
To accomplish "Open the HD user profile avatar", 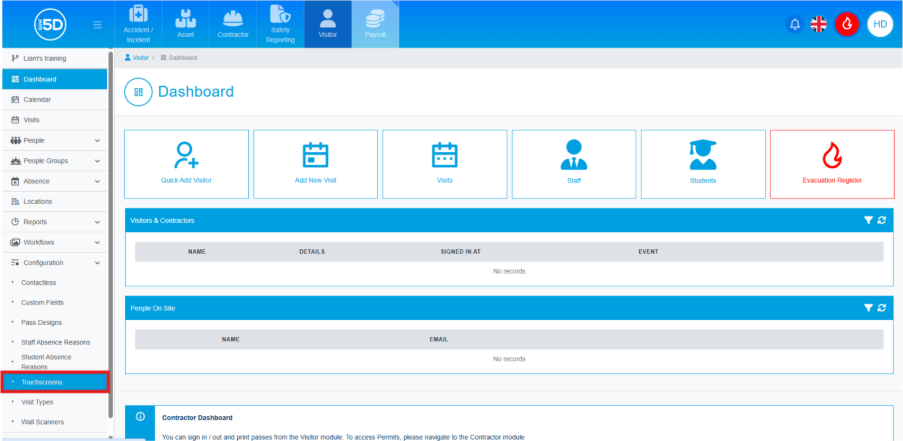I will (880, 24).
